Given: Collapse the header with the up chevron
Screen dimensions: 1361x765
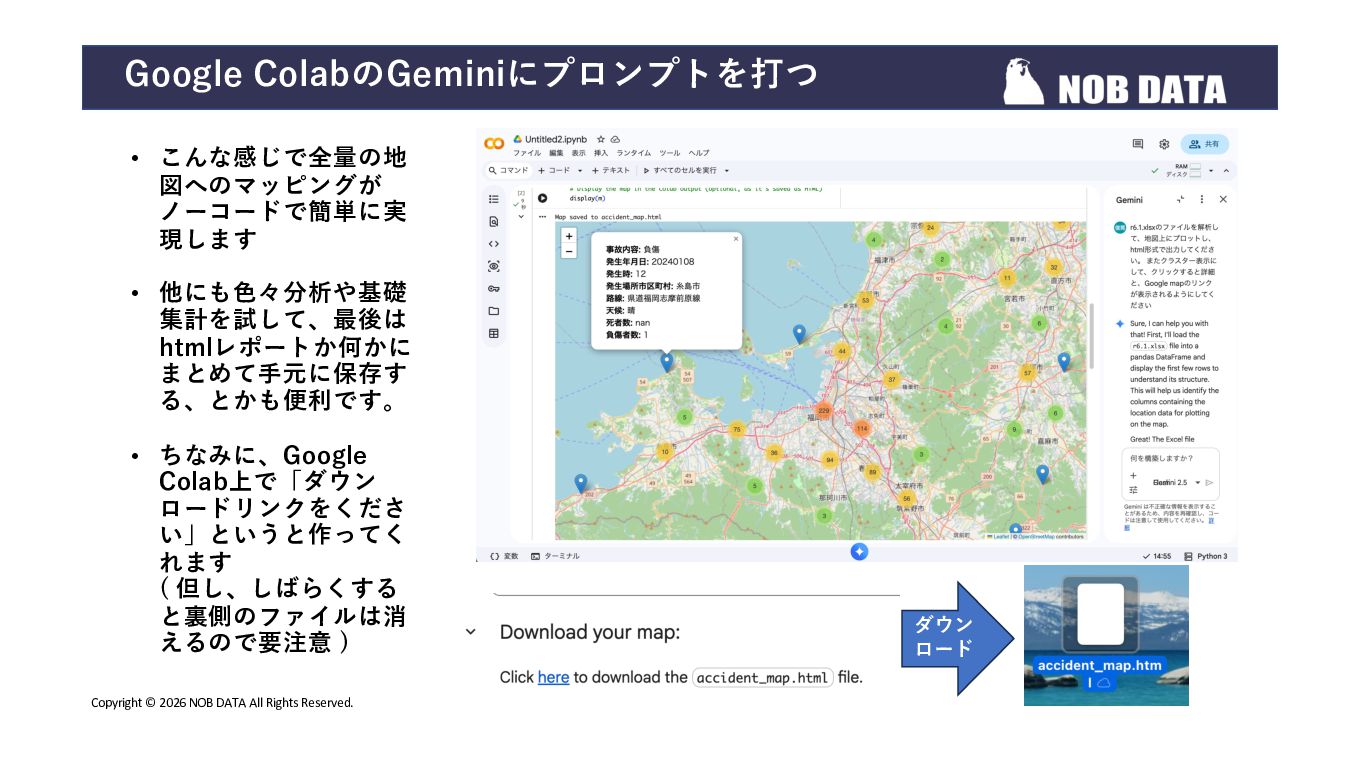Looking at the screenshot, I should coord(1225,171).
